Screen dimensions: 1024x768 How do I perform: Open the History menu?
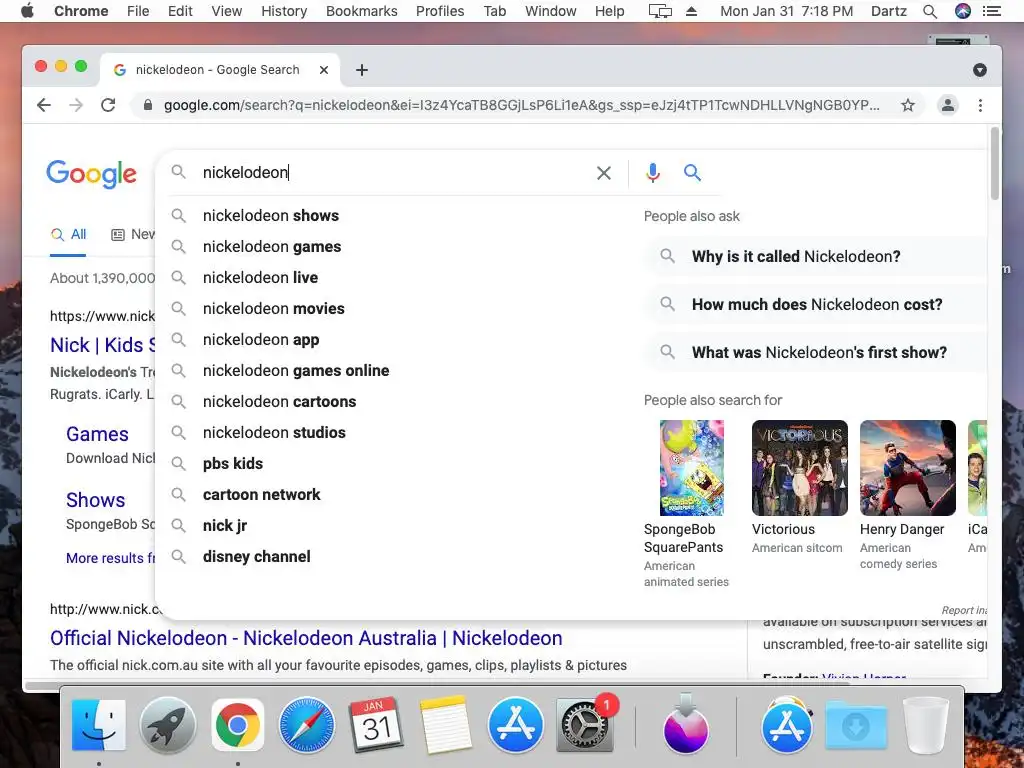click(284, 11)
